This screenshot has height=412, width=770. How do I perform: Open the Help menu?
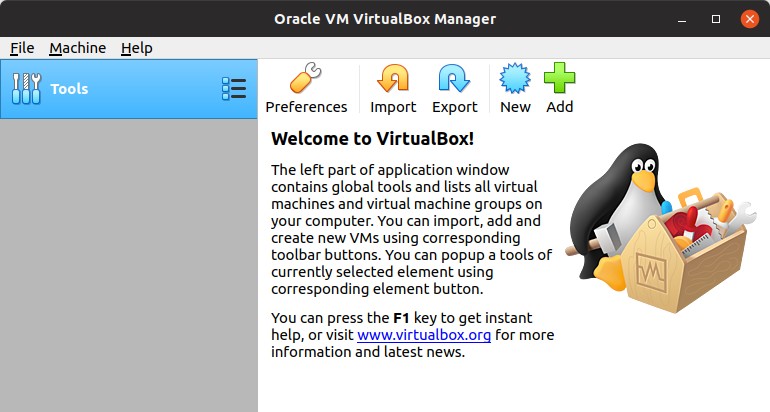point(137,48)
